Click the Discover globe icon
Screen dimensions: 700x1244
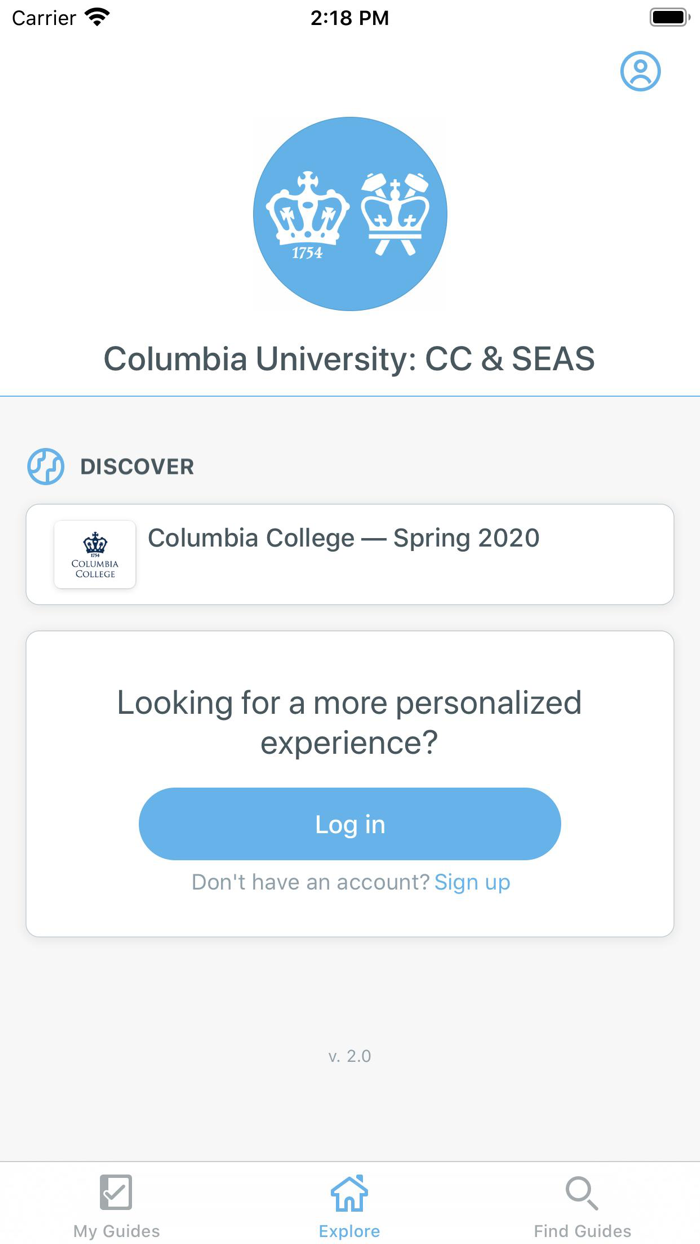point(45,466)
